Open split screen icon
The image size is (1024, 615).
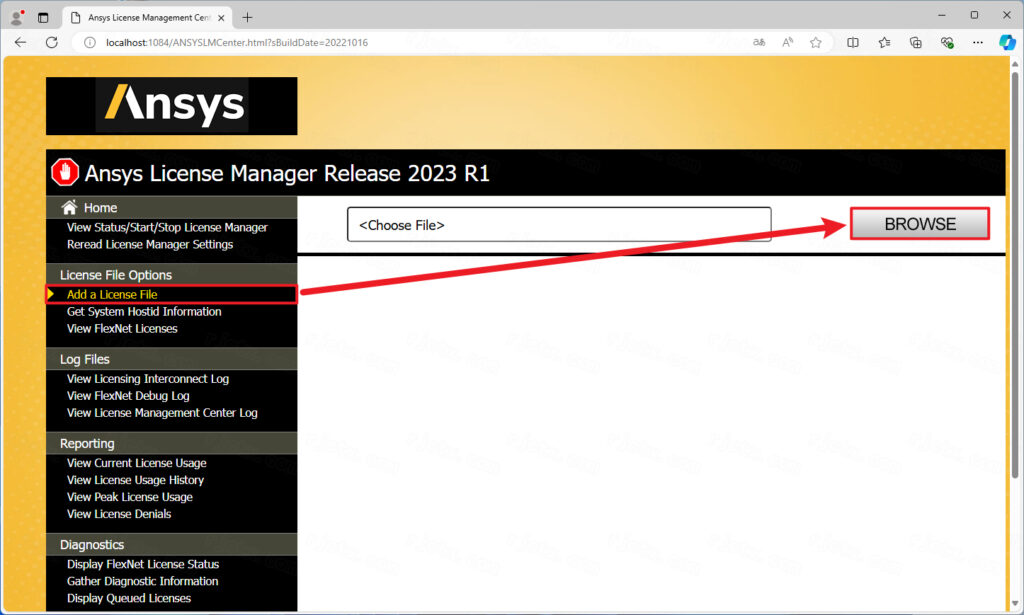click(x=853, y=42)
